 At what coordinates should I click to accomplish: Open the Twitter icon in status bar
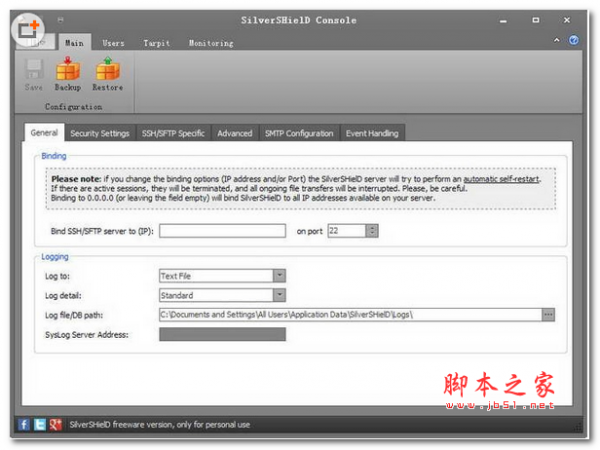pos(39,424)
